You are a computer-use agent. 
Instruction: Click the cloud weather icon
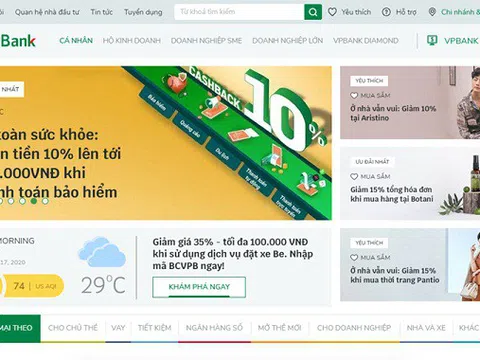102,252
